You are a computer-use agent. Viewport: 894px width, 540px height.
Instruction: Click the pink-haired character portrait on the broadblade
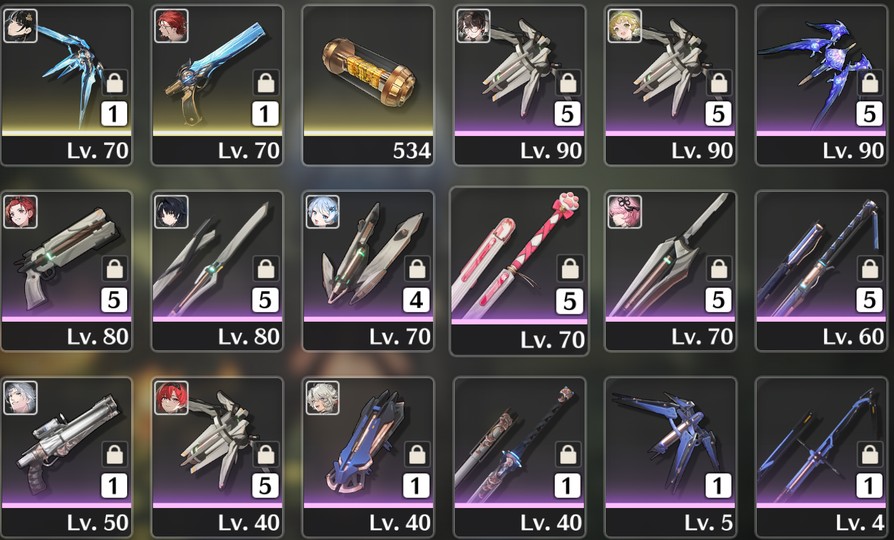click(624, 212)
